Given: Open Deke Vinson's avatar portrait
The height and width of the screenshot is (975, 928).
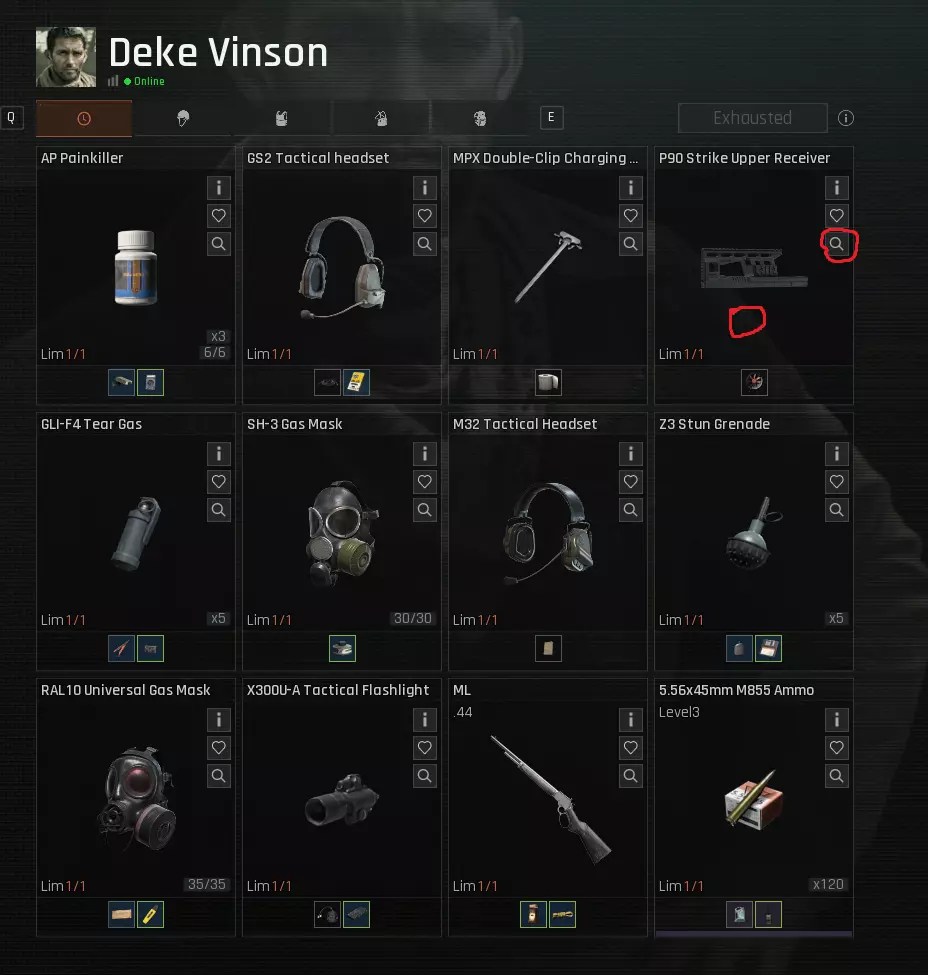Looking at the screenshot, I should point(66,57).
